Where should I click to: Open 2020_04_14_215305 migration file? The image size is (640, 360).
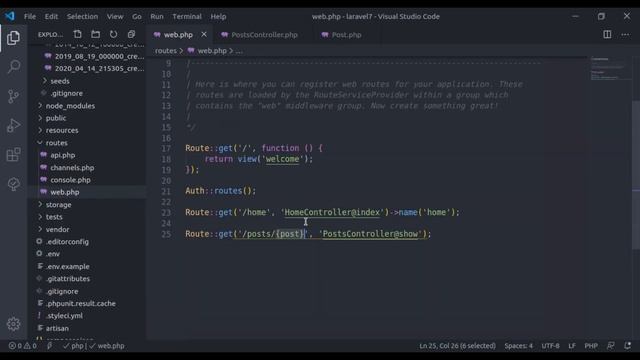coord(99,69)
